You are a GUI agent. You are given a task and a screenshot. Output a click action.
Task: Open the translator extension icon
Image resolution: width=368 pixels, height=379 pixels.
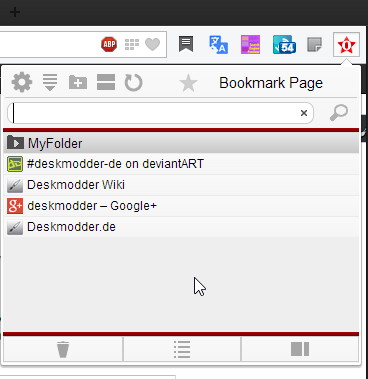(x=218, y=45)
